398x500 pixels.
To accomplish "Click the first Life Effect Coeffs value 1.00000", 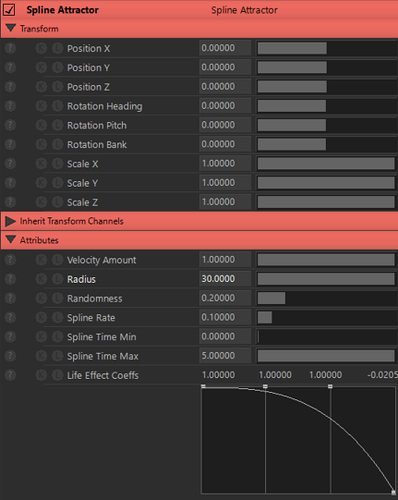I will point(218,375).
